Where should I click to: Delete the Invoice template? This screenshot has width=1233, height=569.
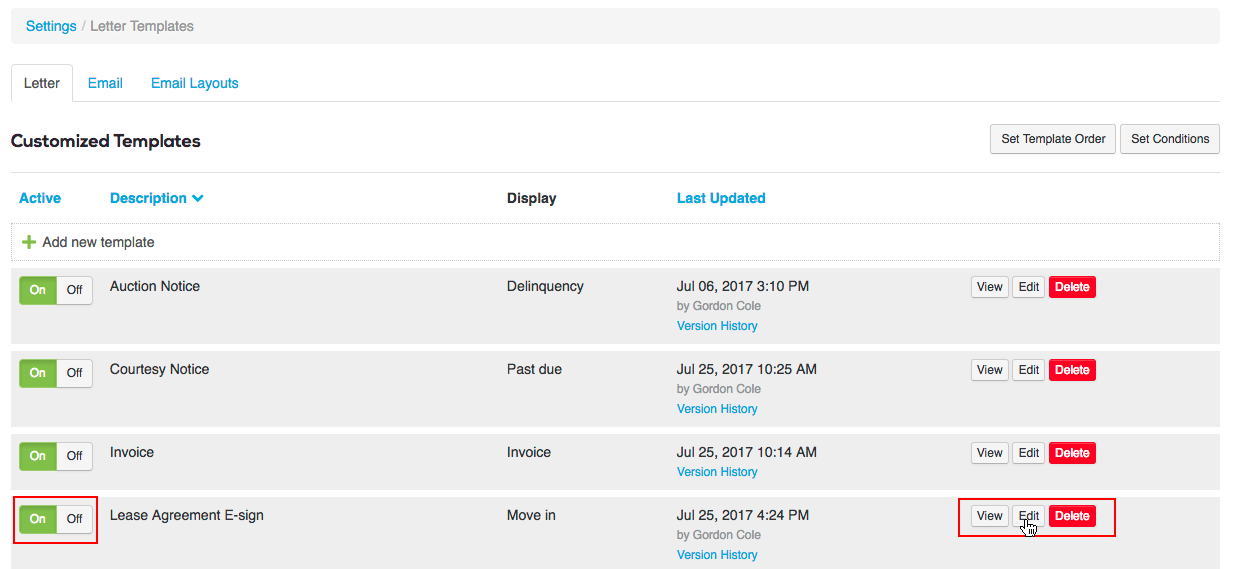coord(1072,453)
